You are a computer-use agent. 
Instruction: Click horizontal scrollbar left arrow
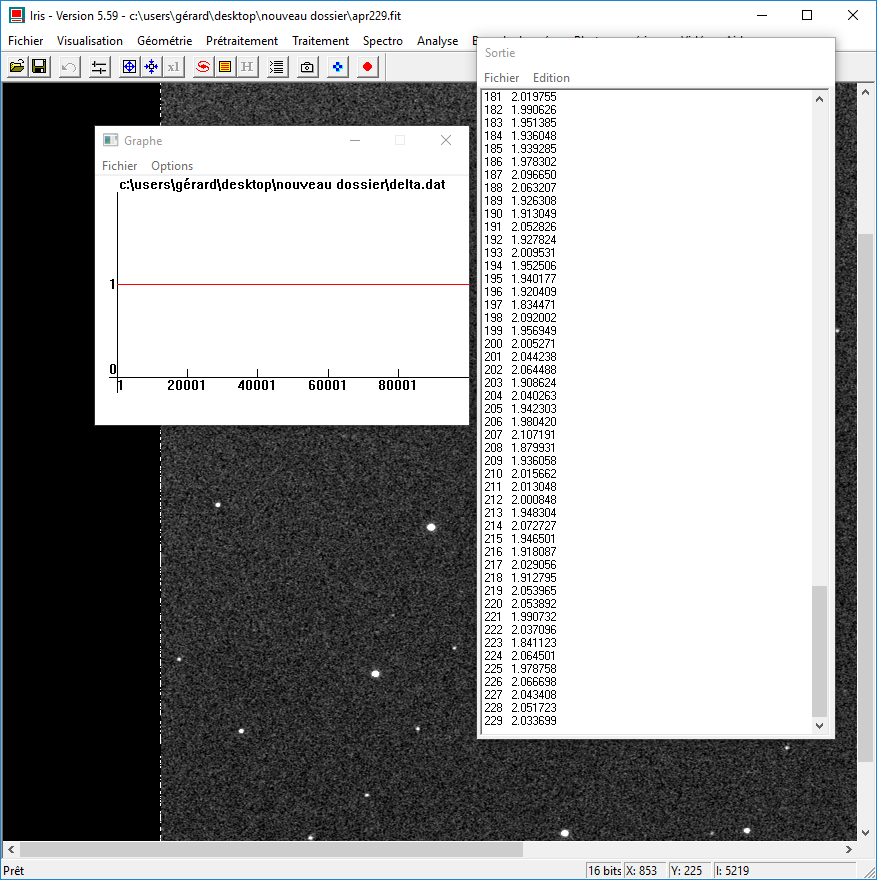(x=11, y=850)
